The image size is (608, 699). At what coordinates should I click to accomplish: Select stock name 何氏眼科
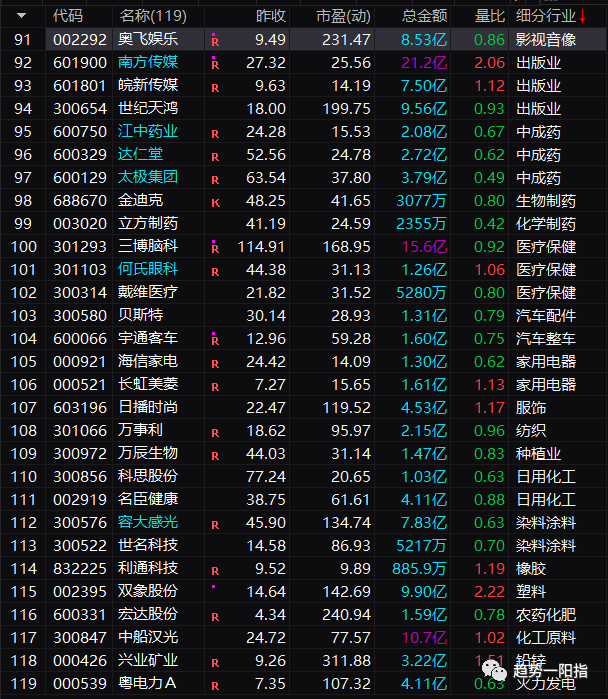(148, 269)
